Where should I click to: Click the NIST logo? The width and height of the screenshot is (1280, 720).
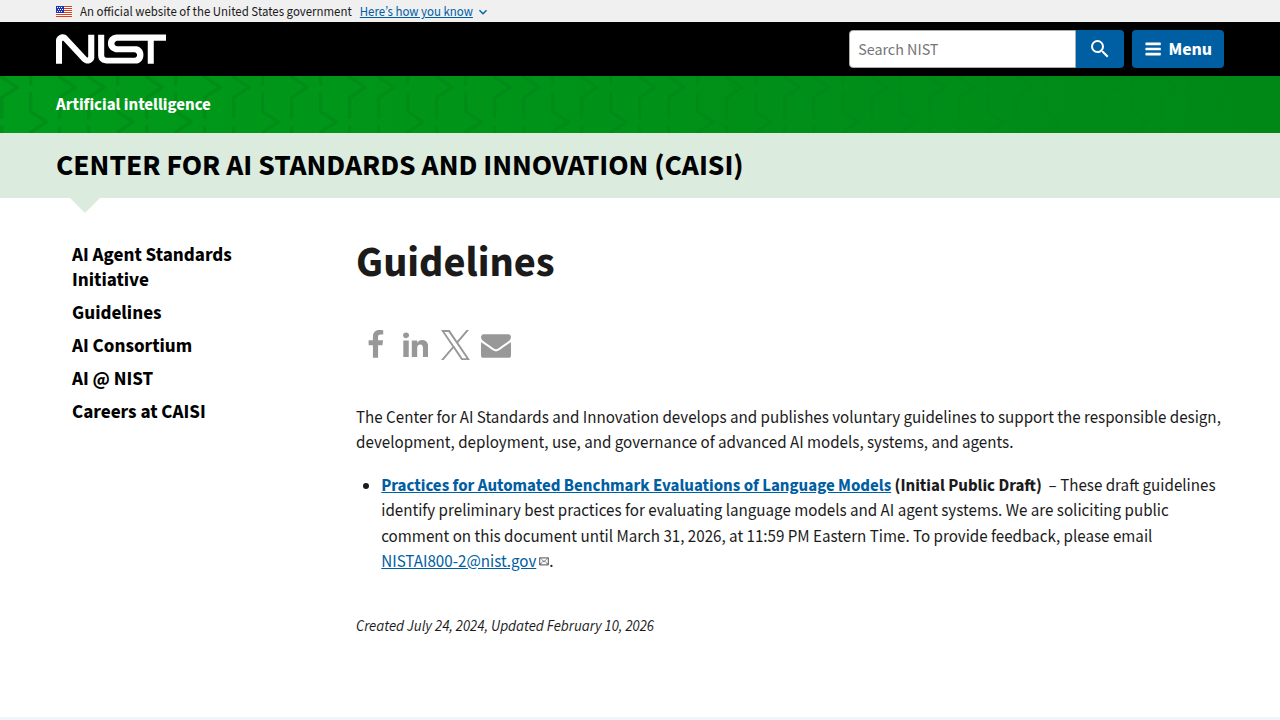click(x=111, y=49)
